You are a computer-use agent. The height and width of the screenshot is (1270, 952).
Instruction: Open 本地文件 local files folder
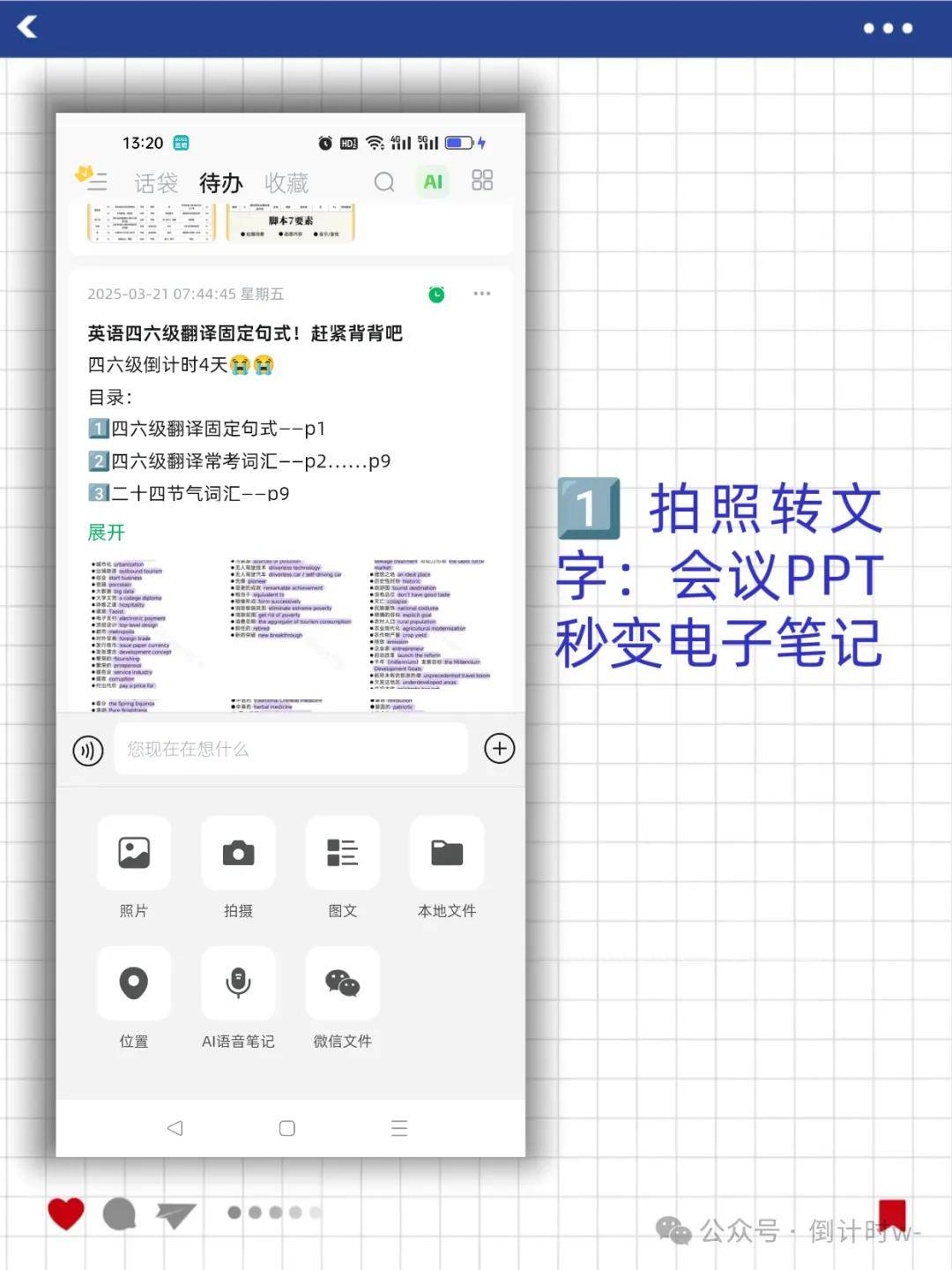447,854
